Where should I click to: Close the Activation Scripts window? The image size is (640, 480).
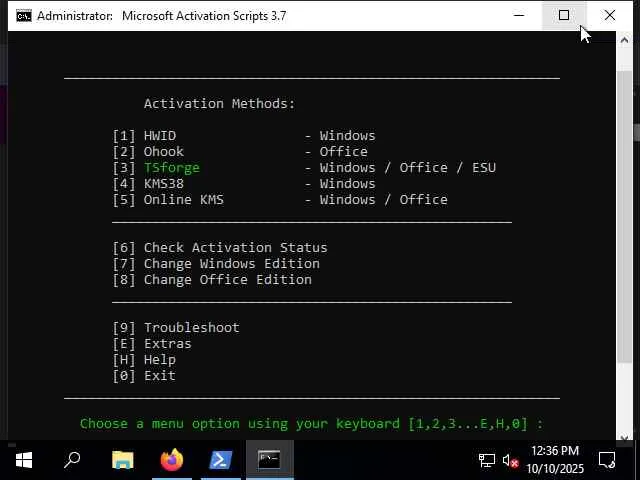coord(609,16)
